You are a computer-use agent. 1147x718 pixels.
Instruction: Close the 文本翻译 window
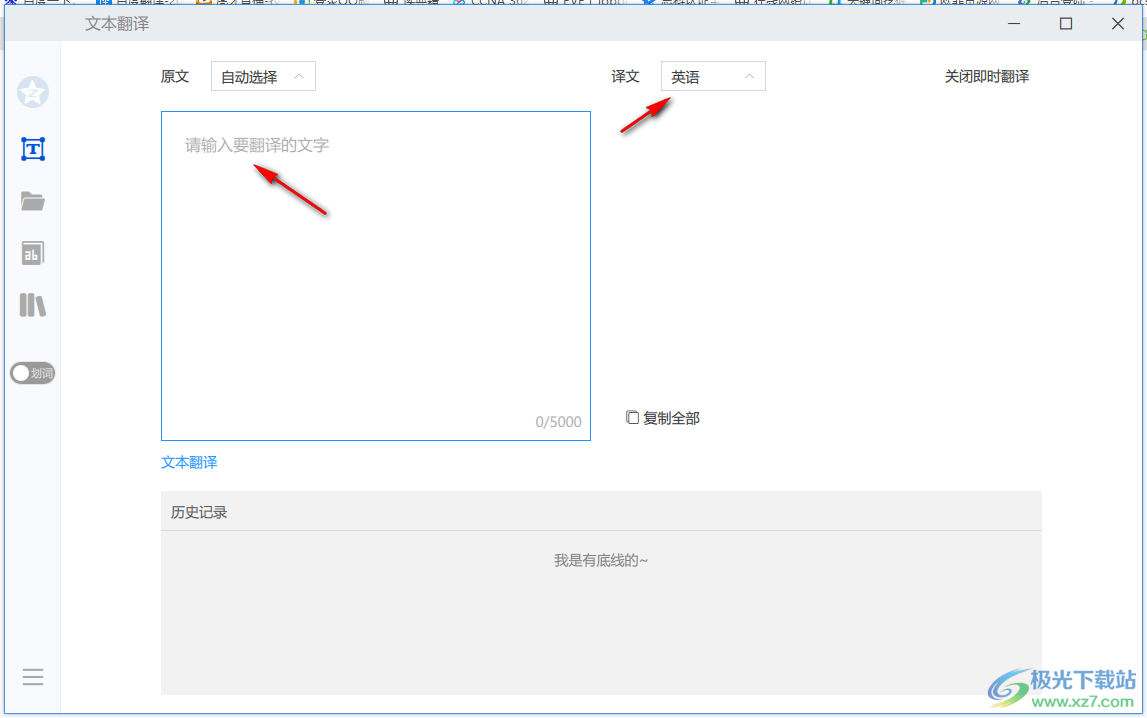1118,23
